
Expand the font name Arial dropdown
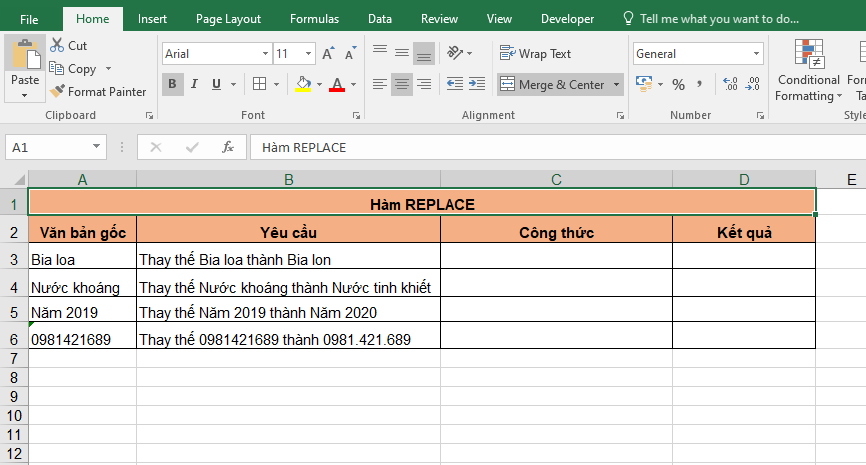tap(265, 54)
